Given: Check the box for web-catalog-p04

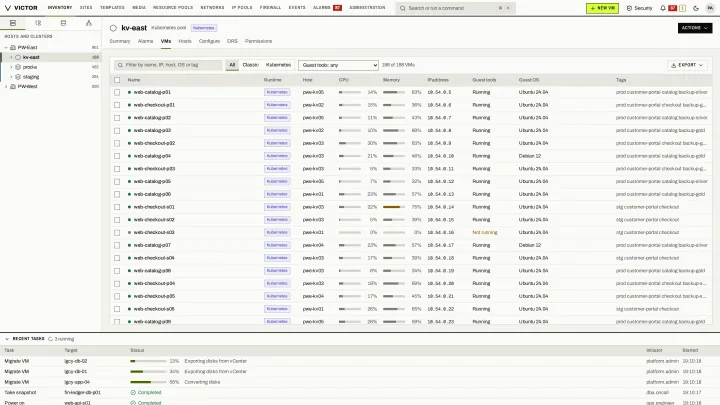Looking at the screenshot, I should pyautogui.click(x=117, y=156).
